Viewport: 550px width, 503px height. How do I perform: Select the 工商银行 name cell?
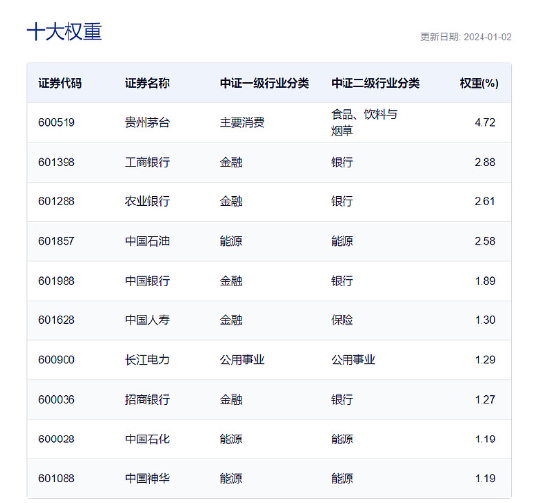point(147,162)
